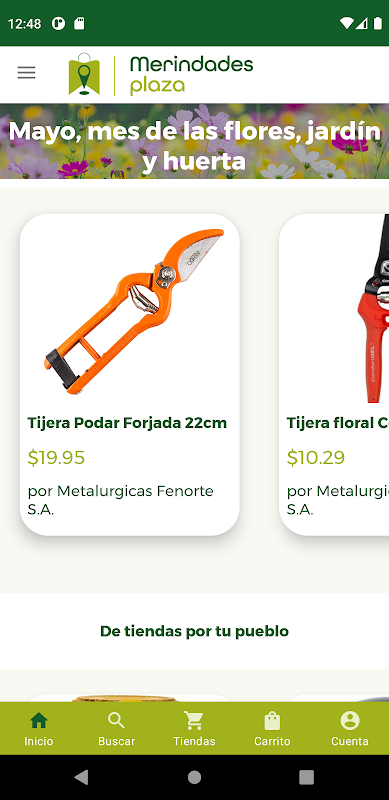Tap the Merindades Plaza logo
This screenshot has width=389, height=800.
(161, 74)
